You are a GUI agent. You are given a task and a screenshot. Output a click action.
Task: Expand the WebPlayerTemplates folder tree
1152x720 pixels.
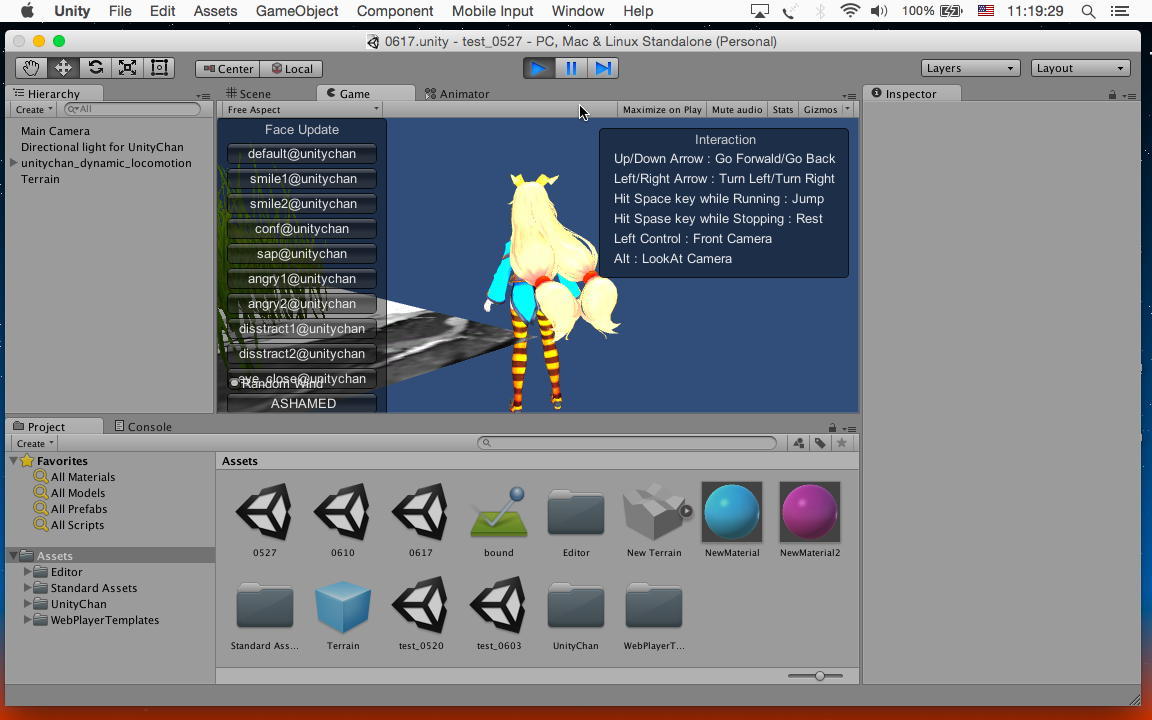[27, 619]
